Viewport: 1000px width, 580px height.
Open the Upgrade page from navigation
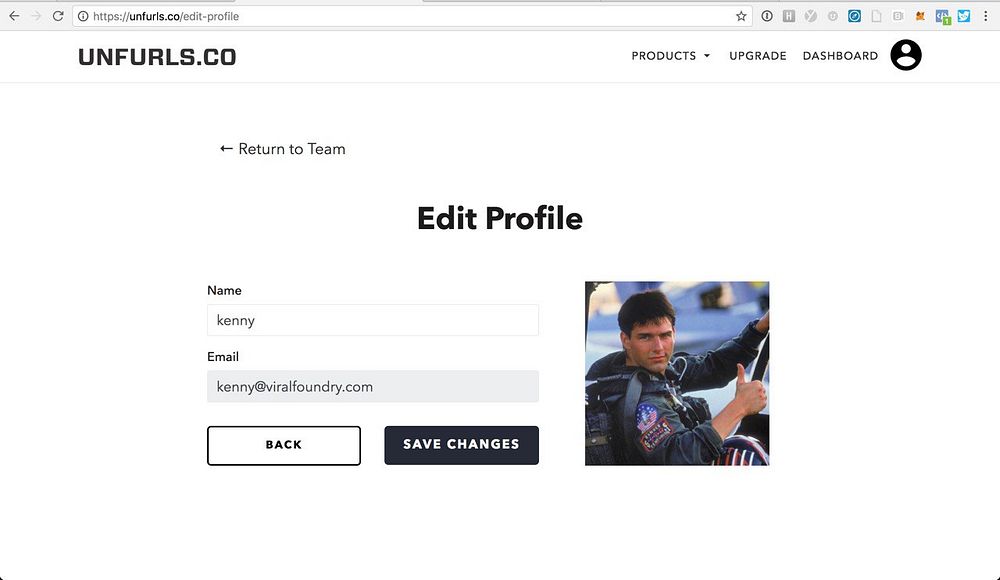(758, 56)
